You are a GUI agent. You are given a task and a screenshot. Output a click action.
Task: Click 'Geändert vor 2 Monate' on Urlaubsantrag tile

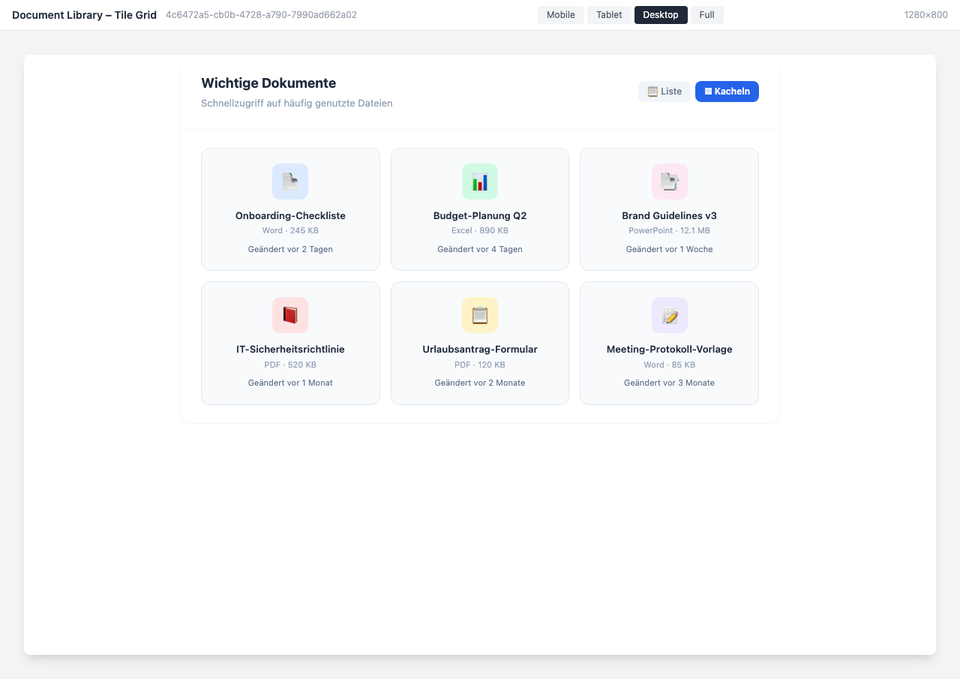(480, 383)
